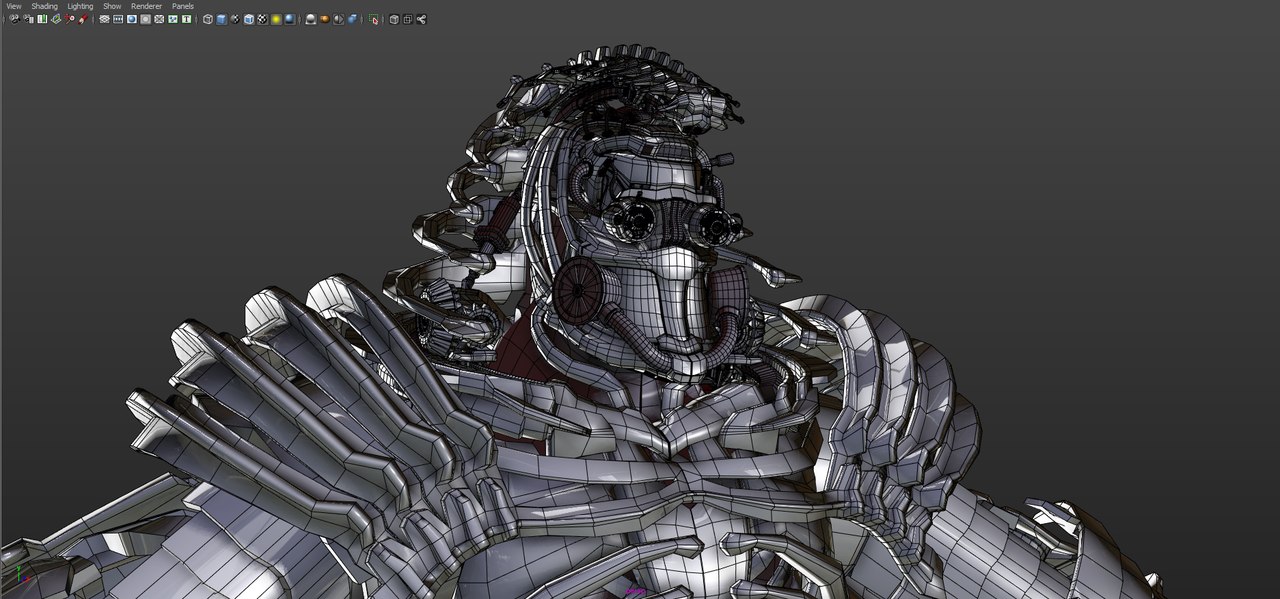
Task: Toggle the Field Chart icon
Action: point(159,19)
